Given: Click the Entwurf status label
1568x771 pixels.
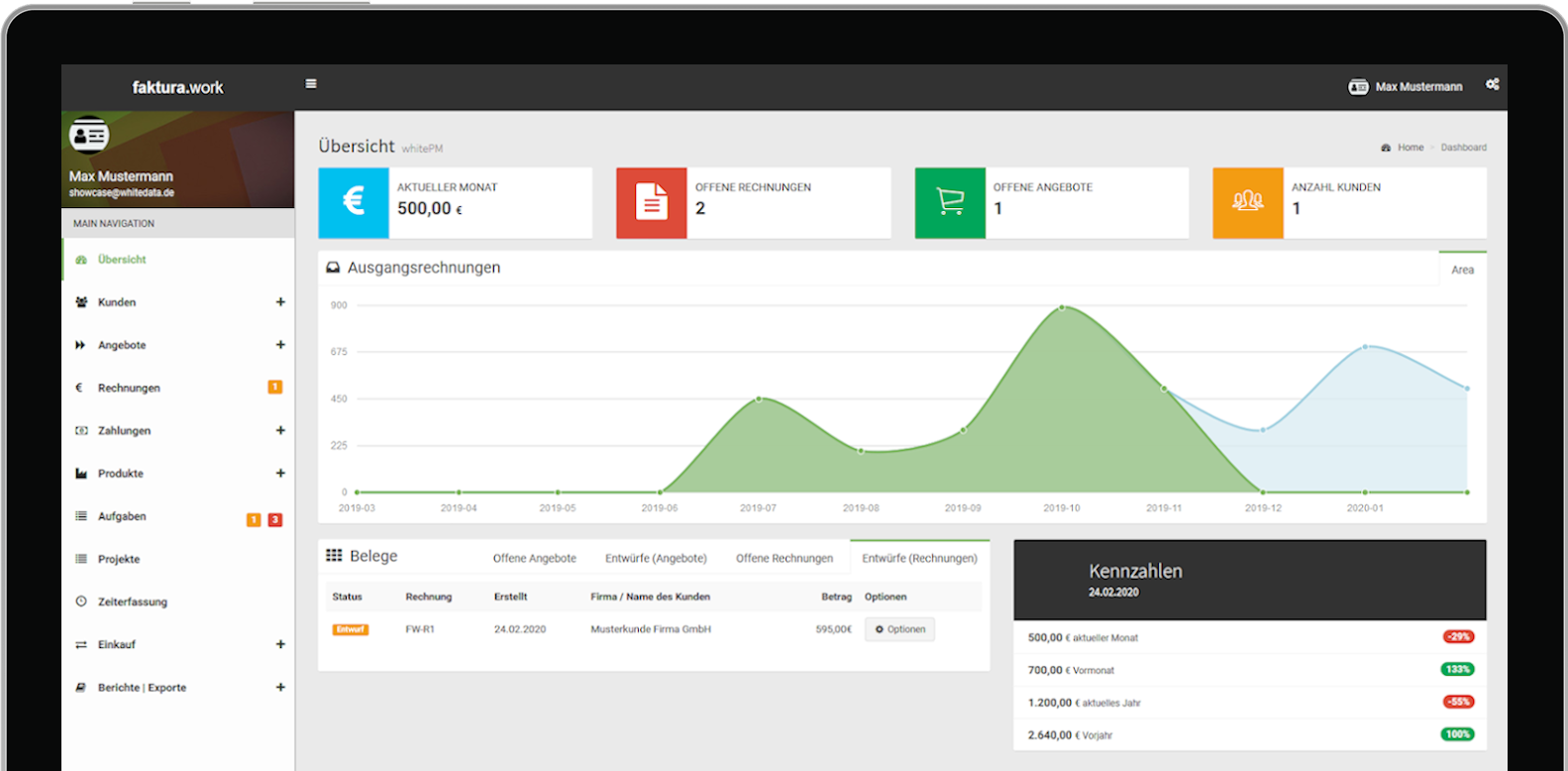Looking at the screenshot, I should click(351, 629).
